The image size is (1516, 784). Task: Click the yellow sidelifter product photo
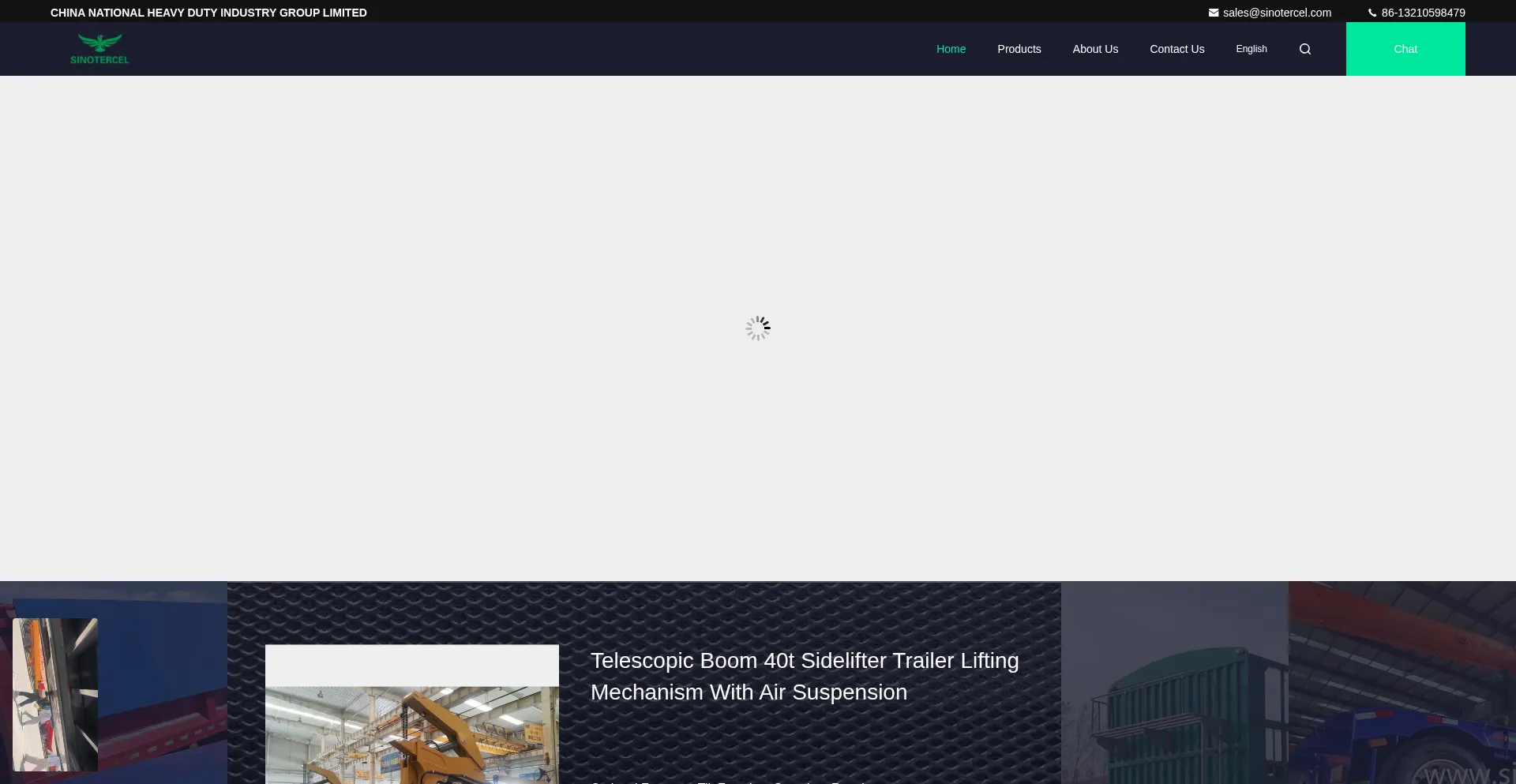point(411,734)
